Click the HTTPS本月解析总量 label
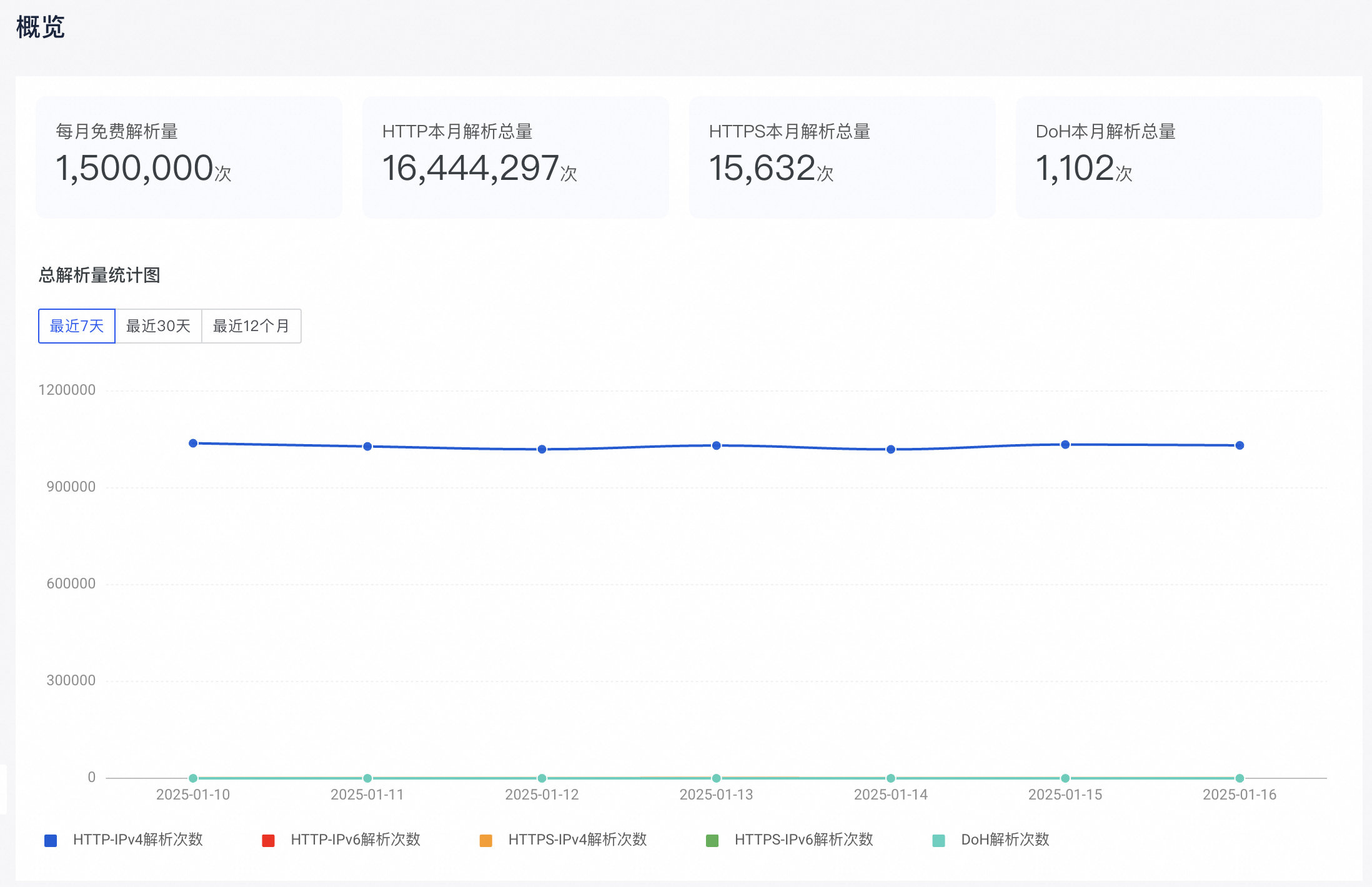The height and width of the screenshot is (887, 1372). coord(790,131)
